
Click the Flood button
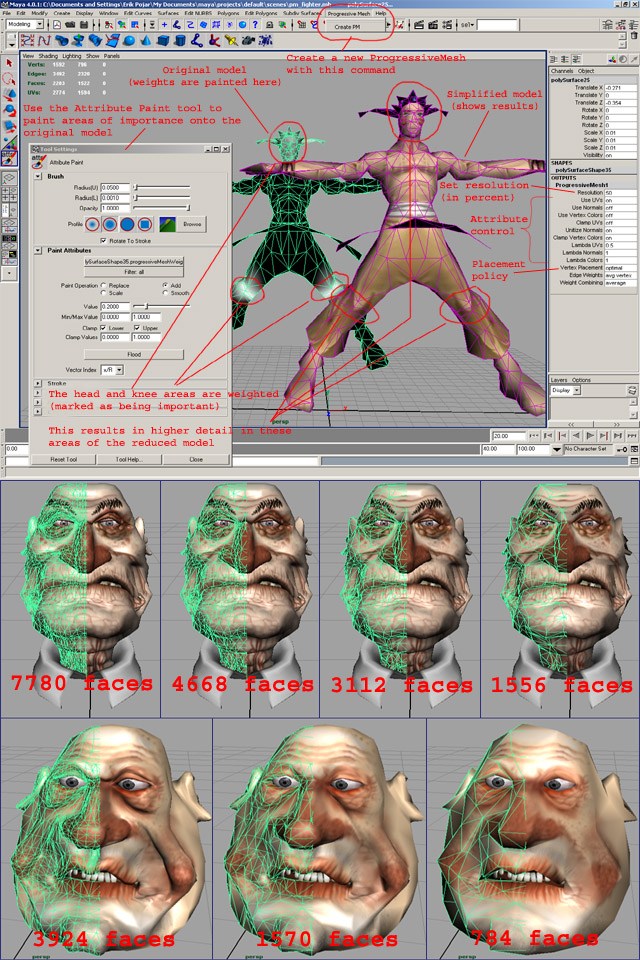[x=134, y=354]
